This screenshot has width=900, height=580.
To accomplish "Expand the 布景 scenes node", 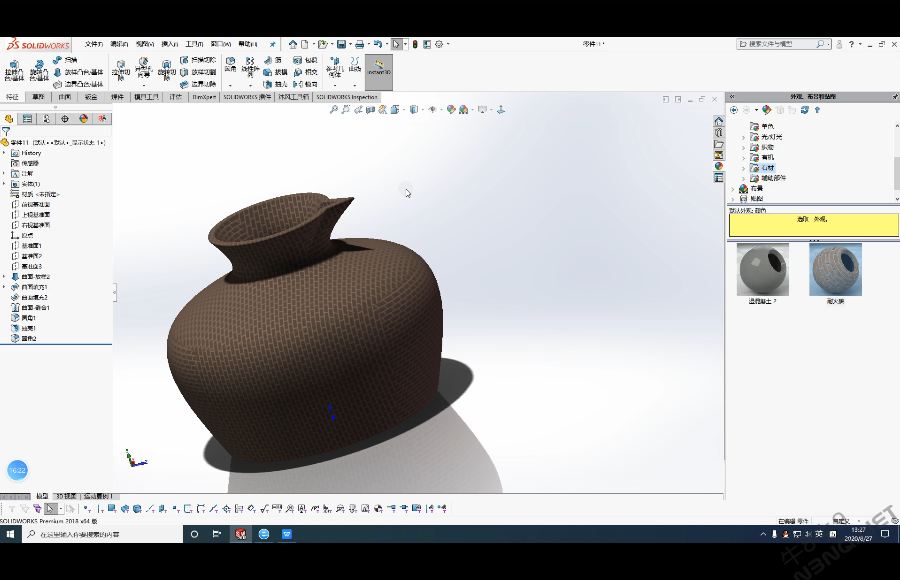I will click(733, 188).
